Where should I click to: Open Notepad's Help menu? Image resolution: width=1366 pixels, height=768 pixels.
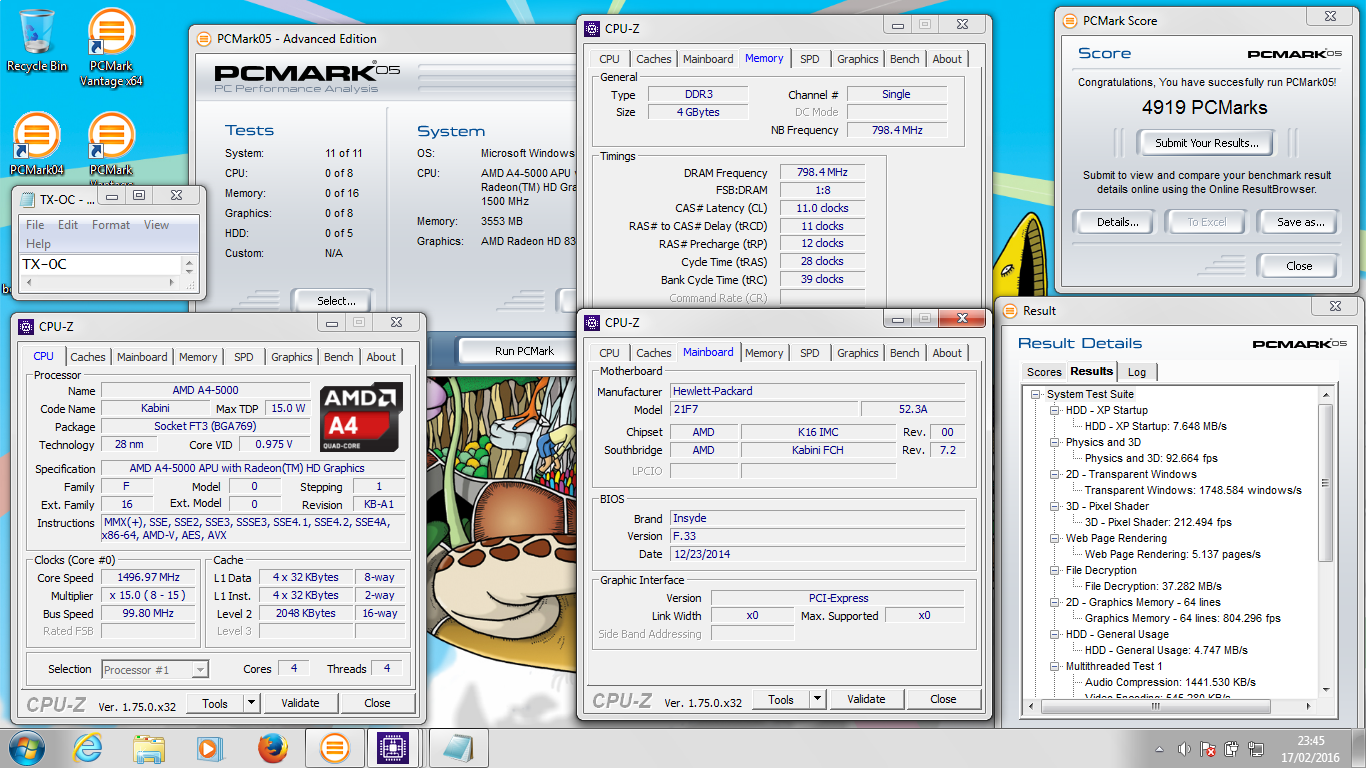point(38,244)
